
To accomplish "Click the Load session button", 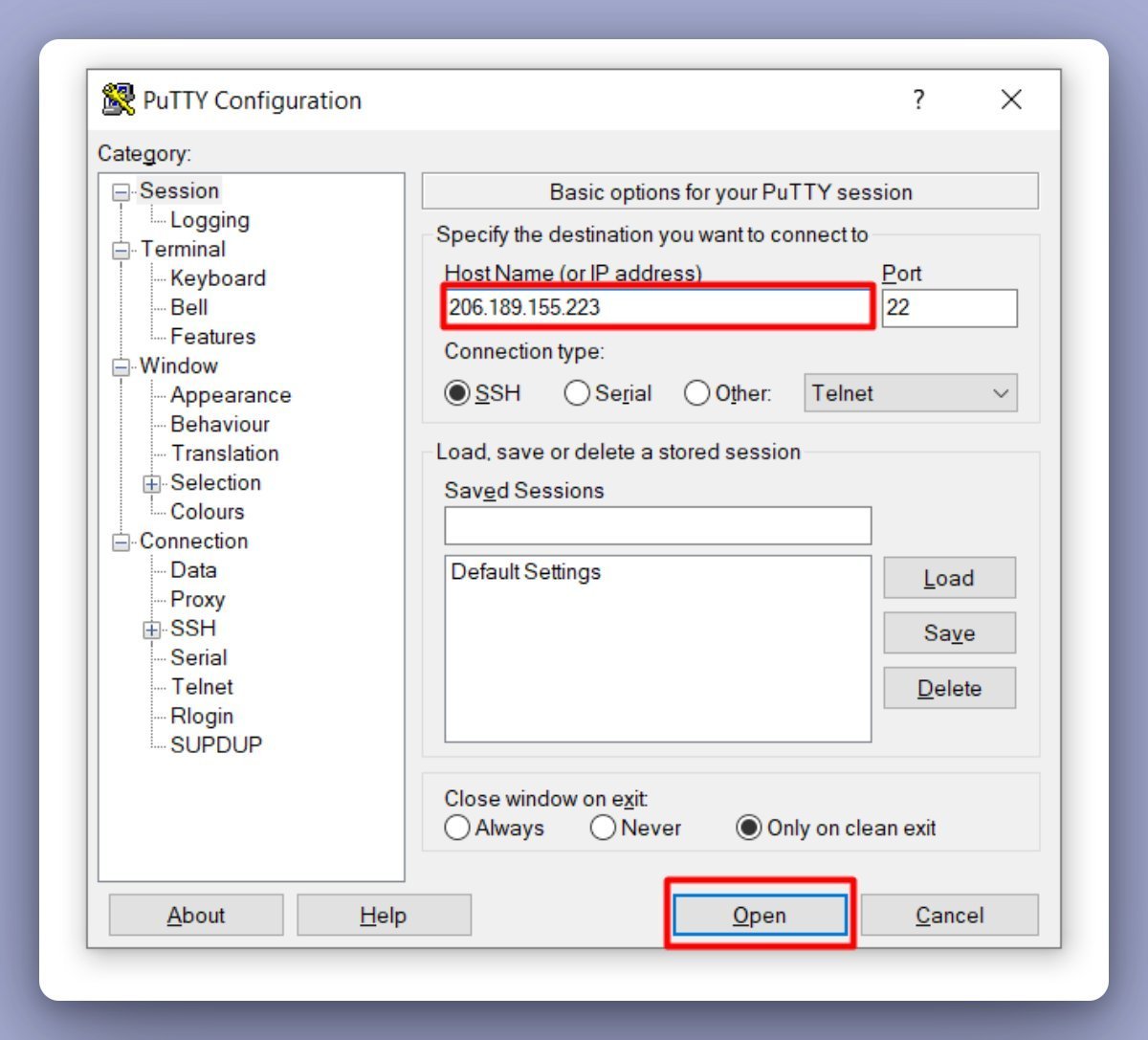I will [x=949, y=578].
